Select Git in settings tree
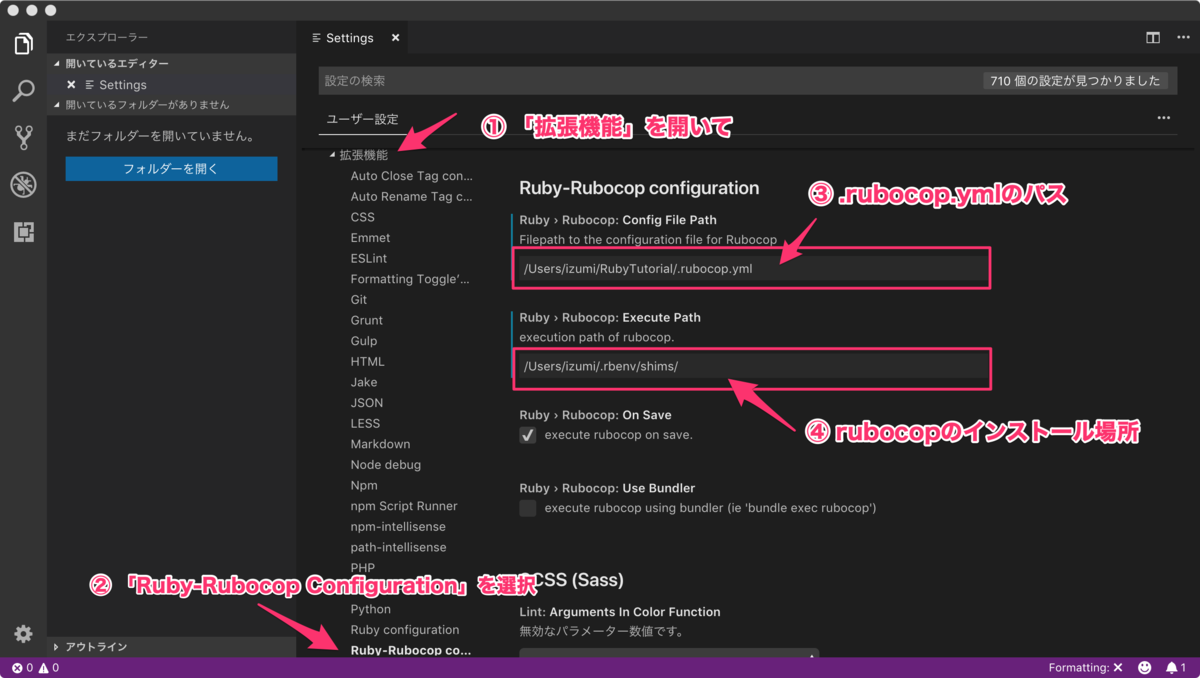This screenshot has height=678, width=1200. point(359,300)
